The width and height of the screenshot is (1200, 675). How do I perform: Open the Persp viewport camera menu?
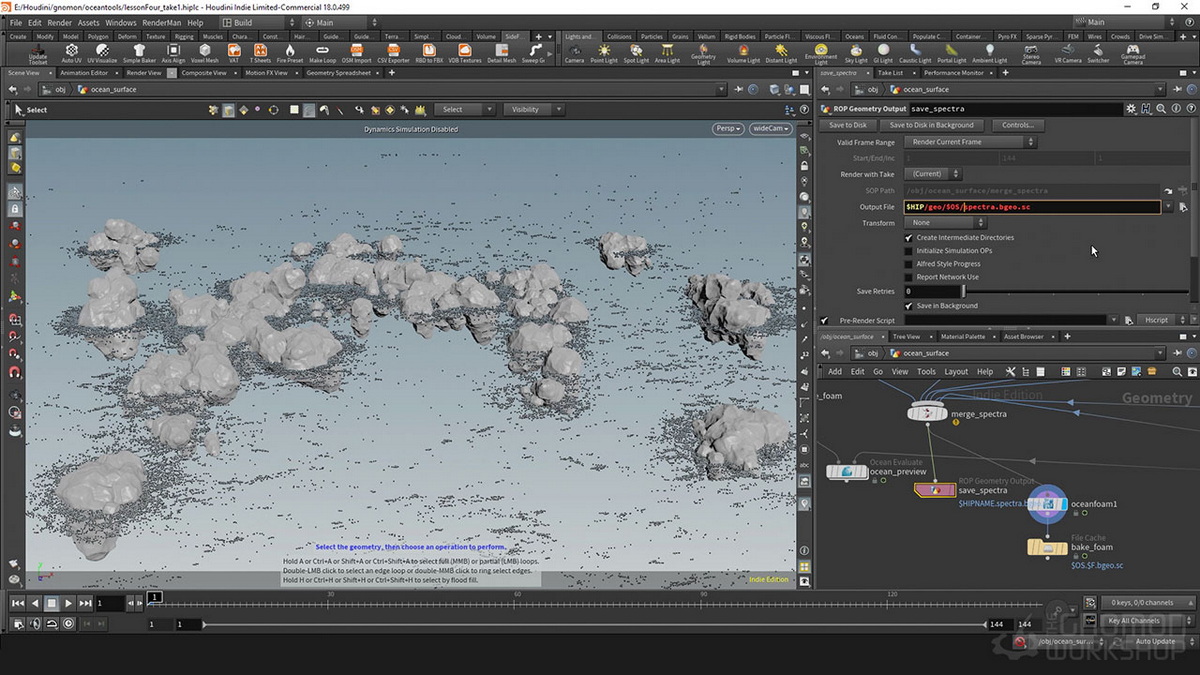[x=728, y=128]
